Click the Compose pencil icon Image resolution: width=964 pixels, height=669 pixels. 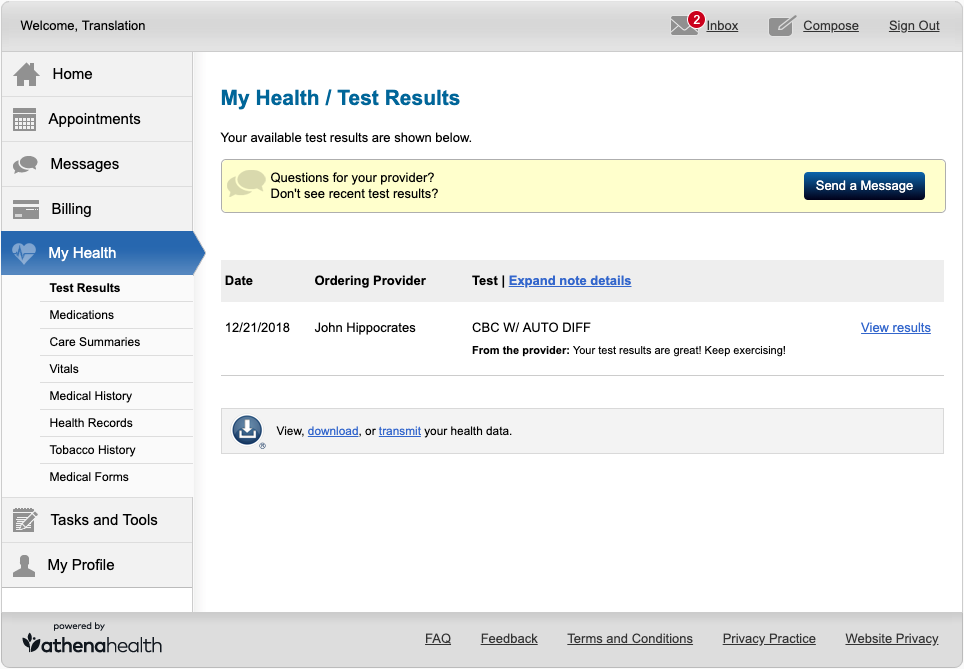coord(782,26)
